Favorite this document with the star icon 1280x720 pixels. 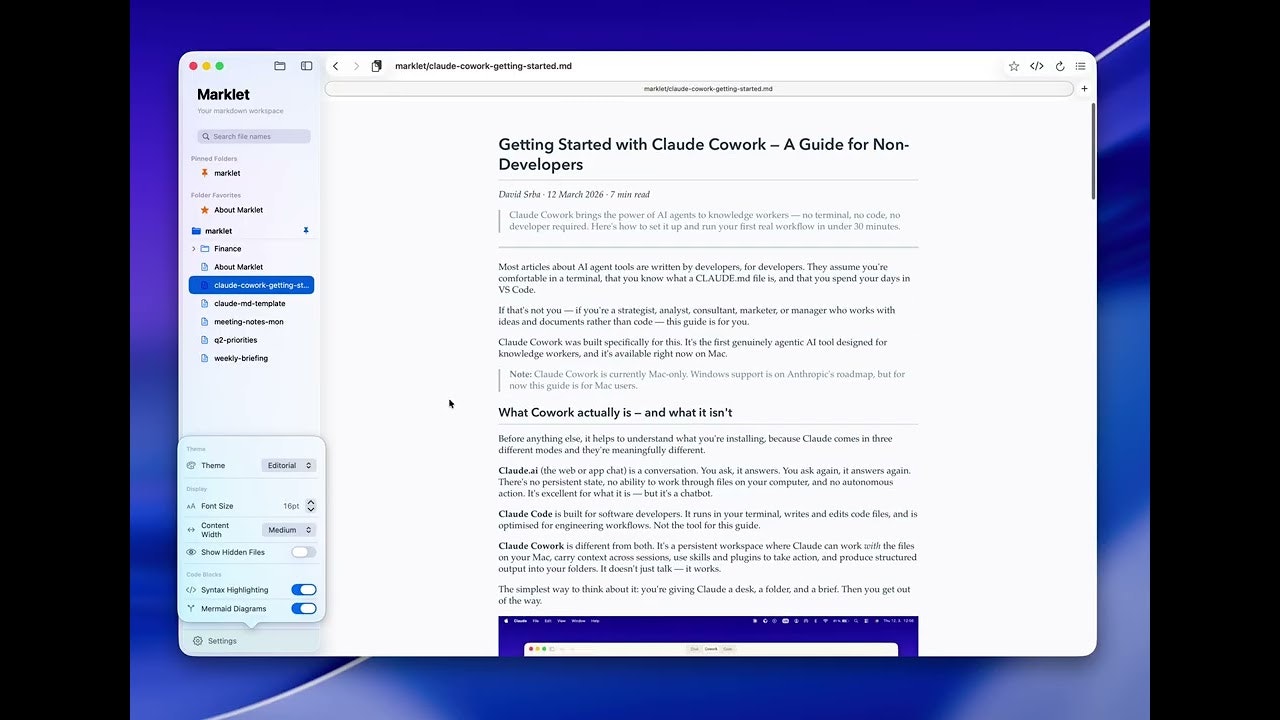pos(1014,66)
